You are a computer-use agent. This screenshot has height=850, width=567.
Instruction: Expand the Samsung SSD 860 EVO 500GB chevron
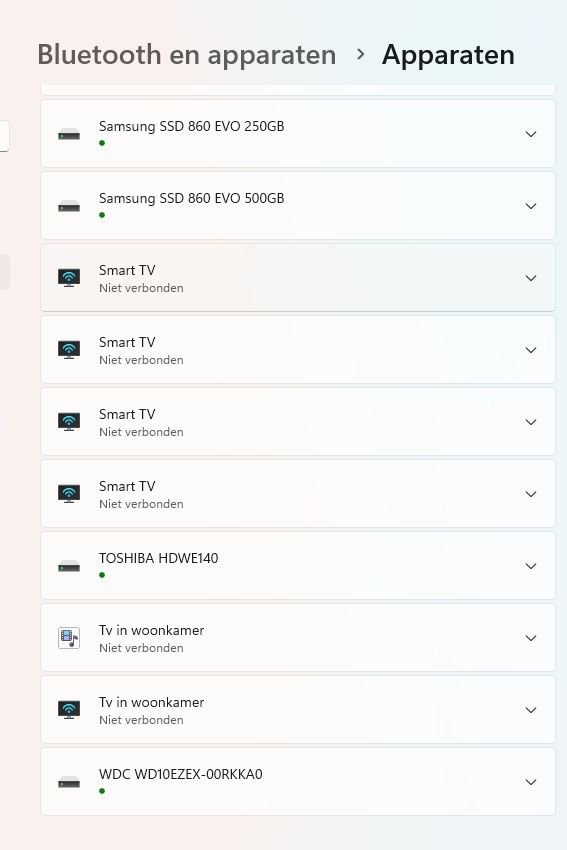[531, 206]
